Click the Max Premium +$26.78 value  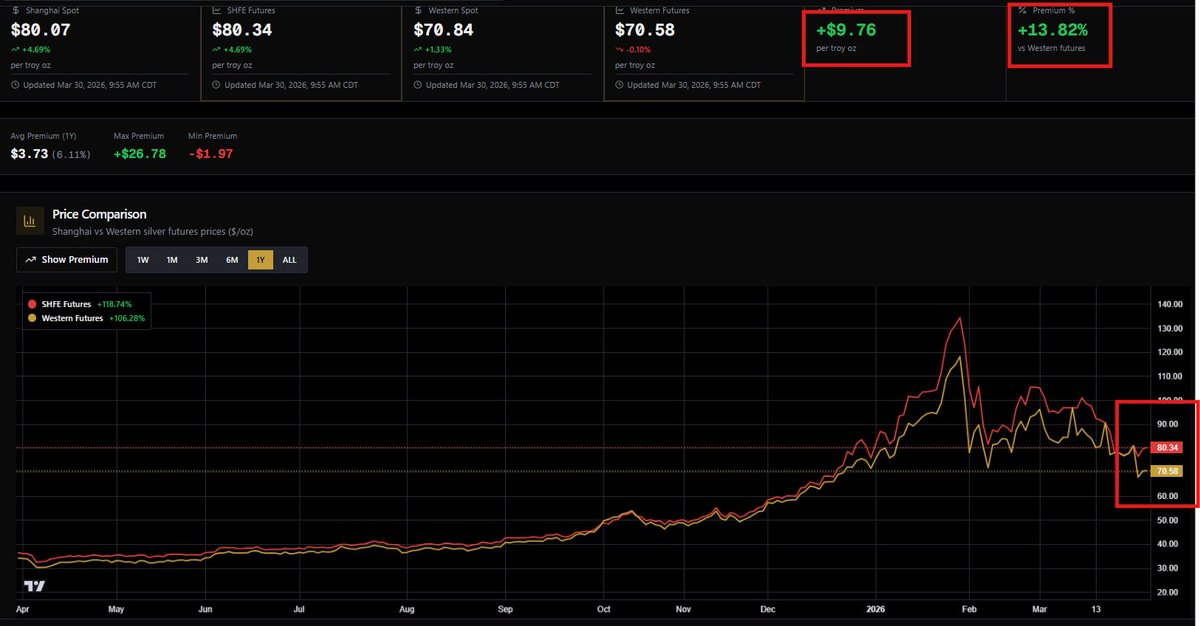(140, 154)
